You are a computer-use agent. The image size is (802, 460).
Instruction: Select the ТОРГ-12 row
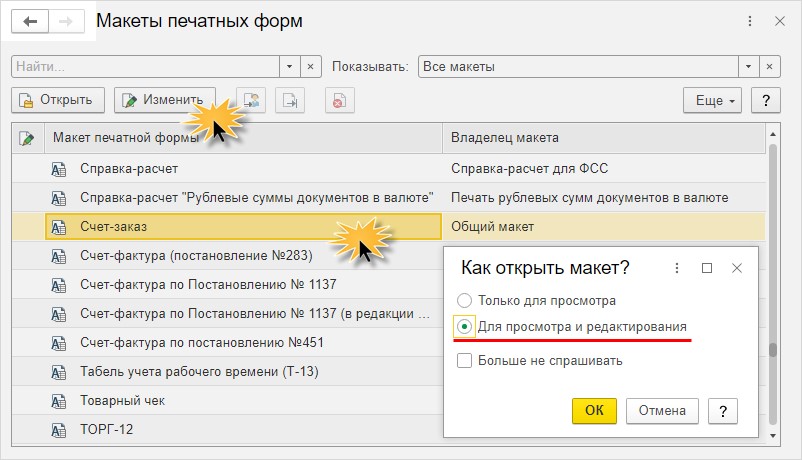(x=228, y=429)
